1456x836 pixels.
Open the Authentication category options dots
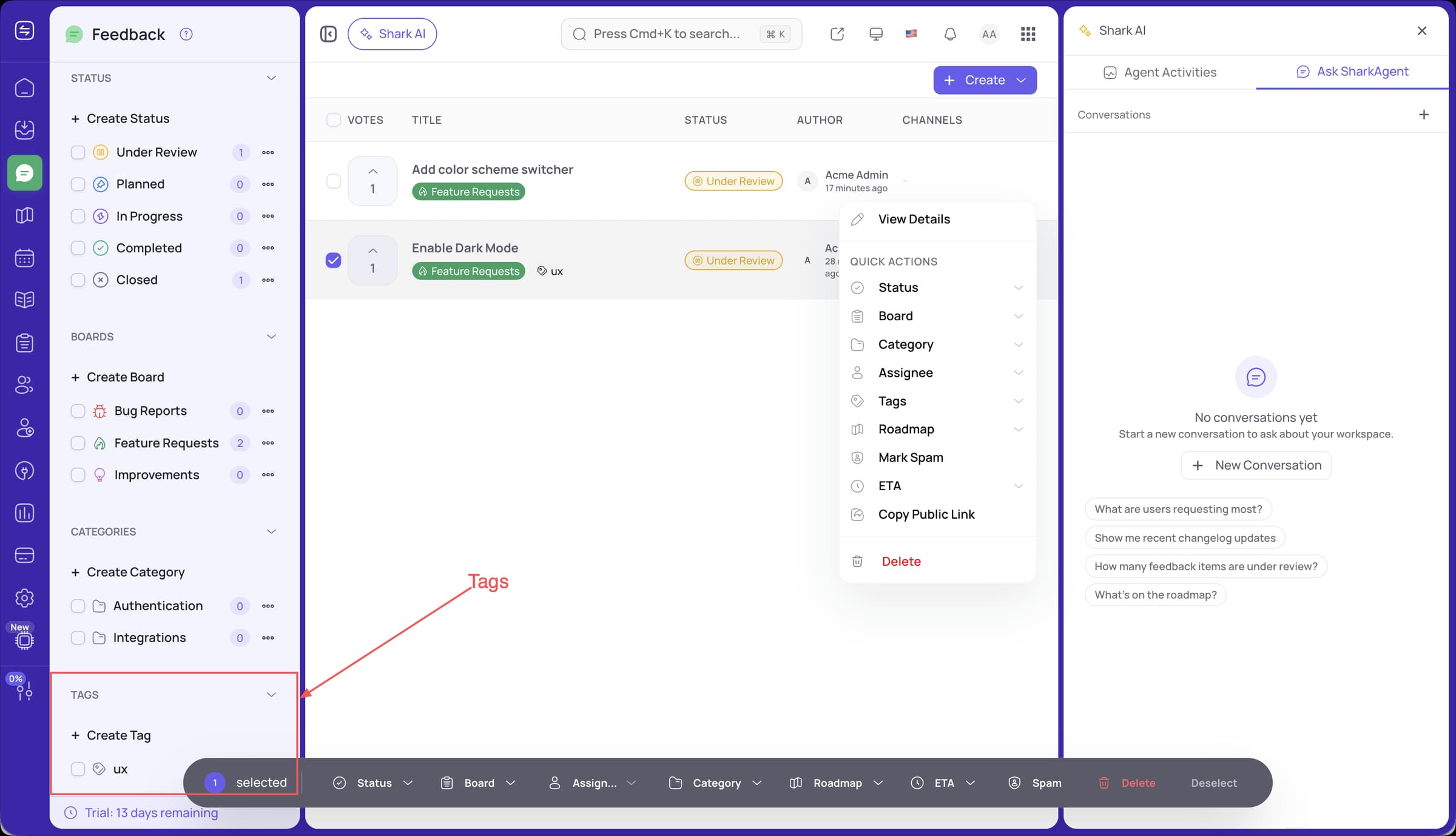pyautogui.click(x=268, y=606)
